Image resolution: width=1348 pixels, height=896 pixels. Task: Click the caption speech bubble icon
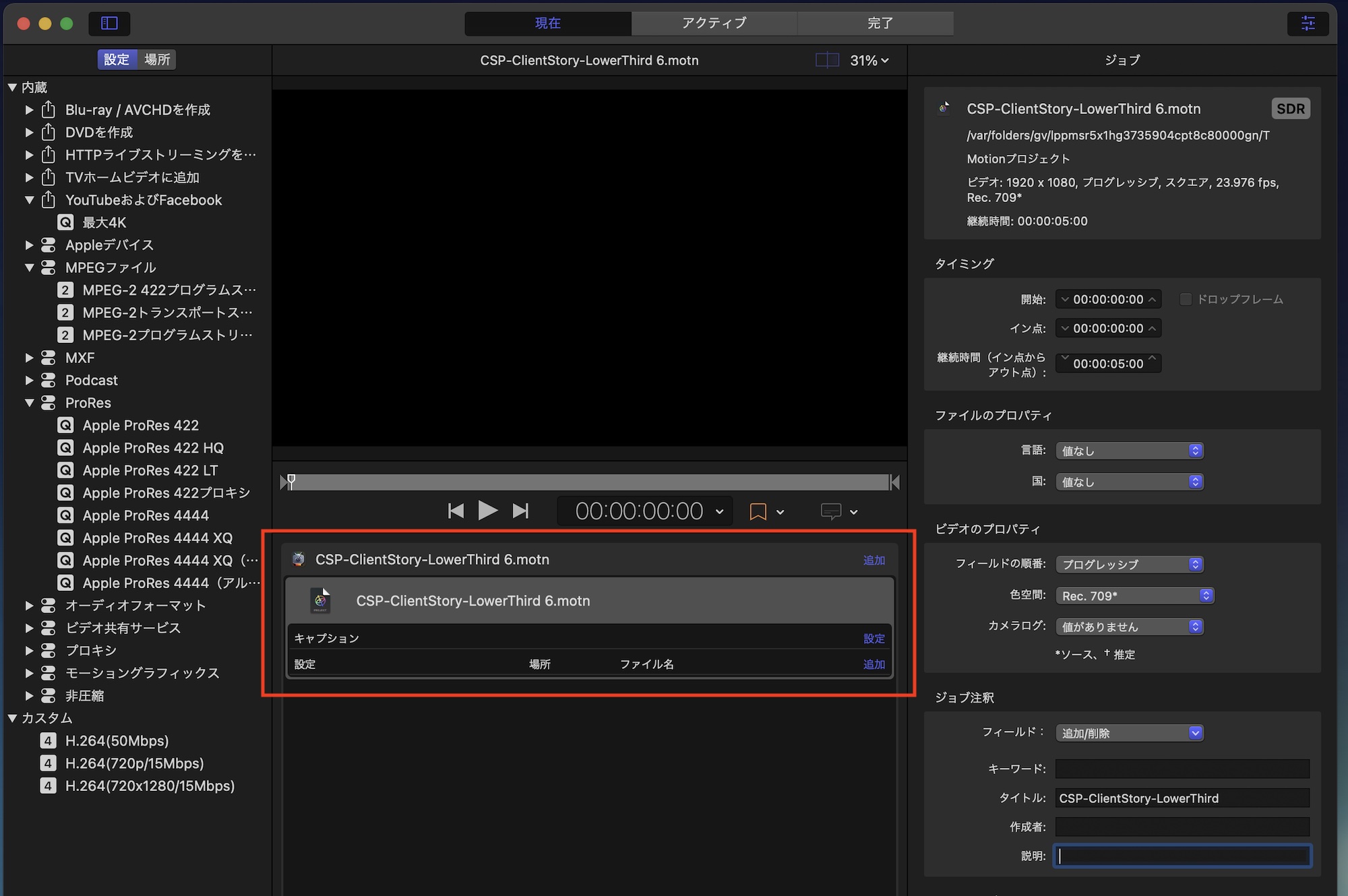point(830,512)
